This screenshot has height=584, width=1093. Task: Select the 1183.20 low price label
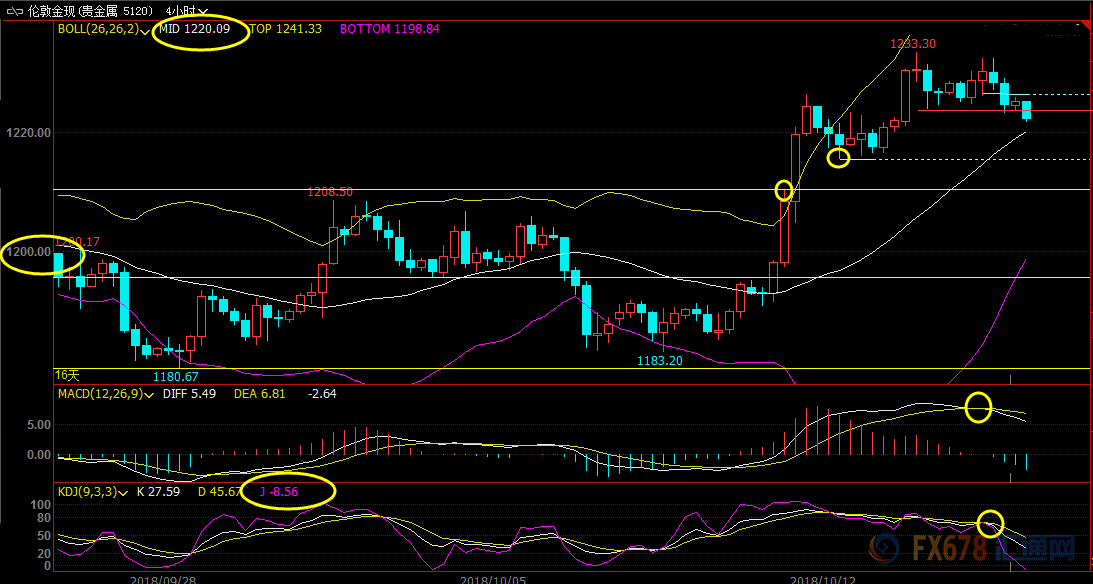pos(660,360)
